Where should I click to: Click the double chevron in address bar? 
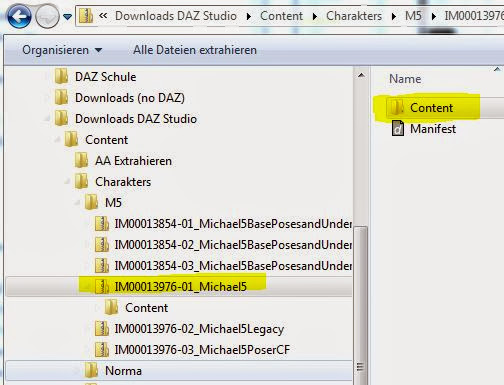(103, 15)
